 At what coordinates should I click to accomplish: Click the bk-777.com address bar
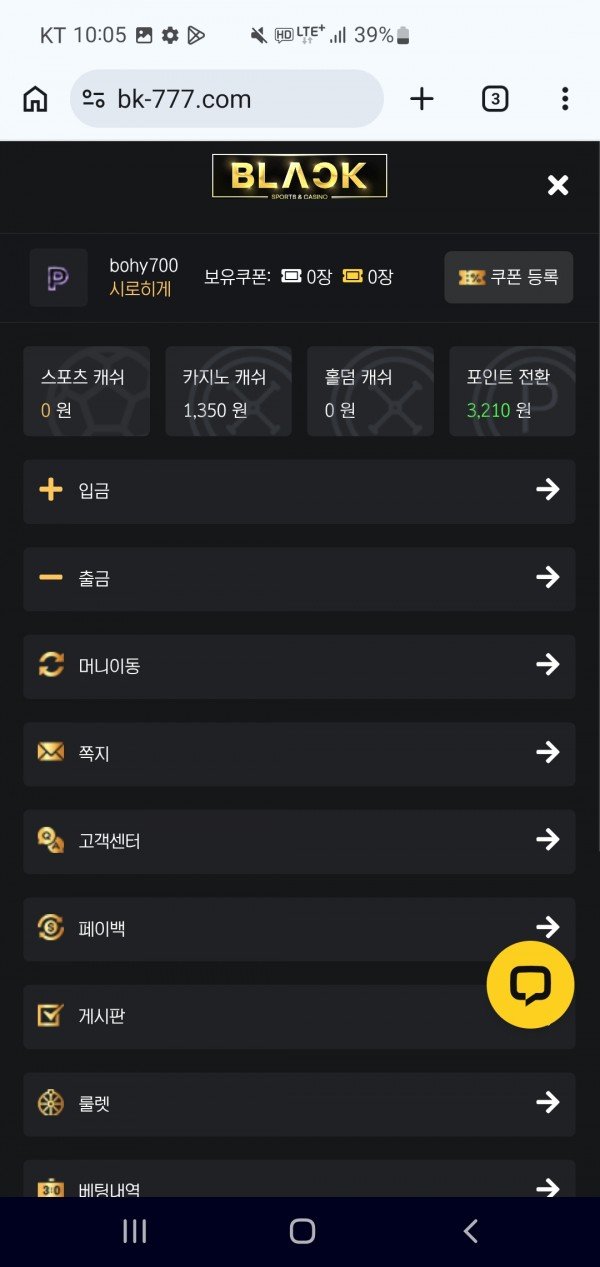[x=227, y=99]
